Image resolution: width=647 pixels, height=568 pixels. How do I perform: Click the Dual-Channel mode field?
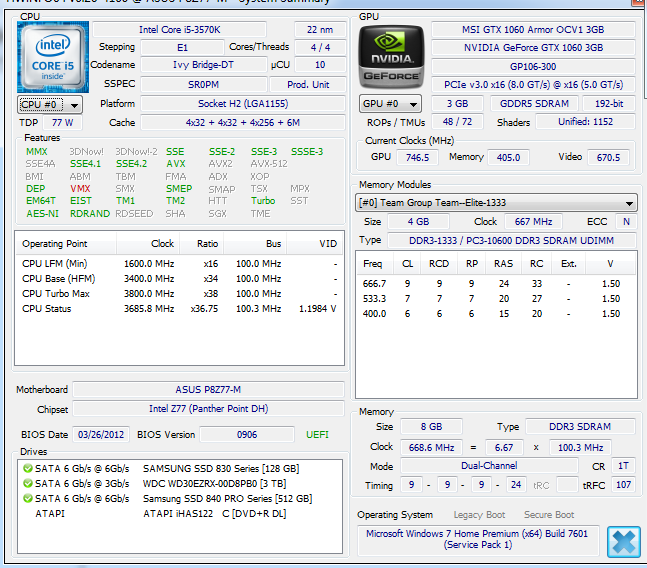489,466
